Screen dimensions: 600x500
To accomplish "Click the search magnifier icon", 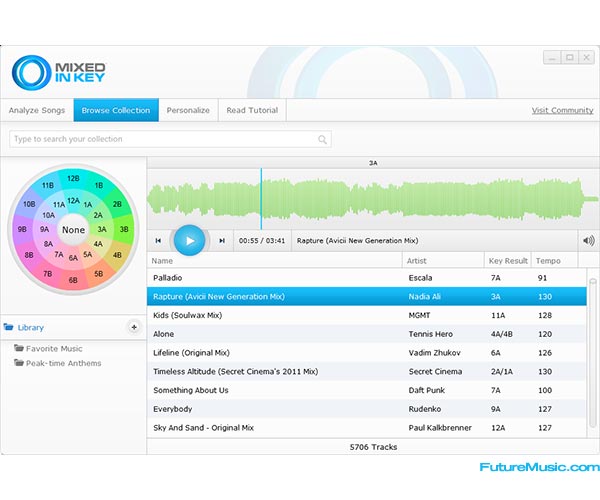I will pyautogui.click(x=322, y=140).
